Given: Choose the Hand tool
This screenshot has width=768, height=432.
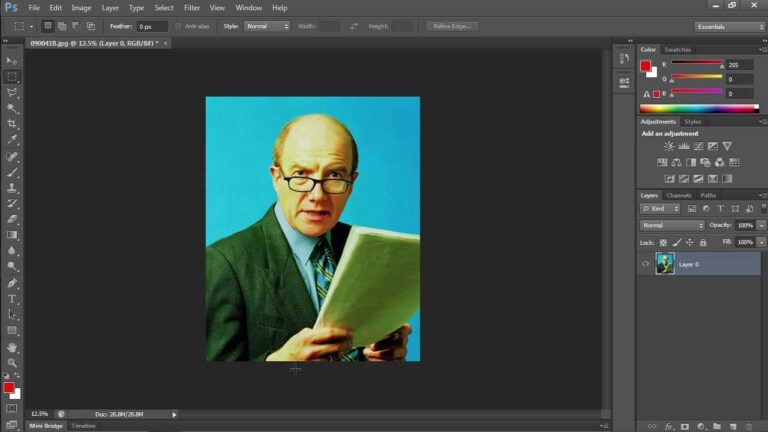Looking at the screenshot, I should pyautogui.click(x=12, y=347).
